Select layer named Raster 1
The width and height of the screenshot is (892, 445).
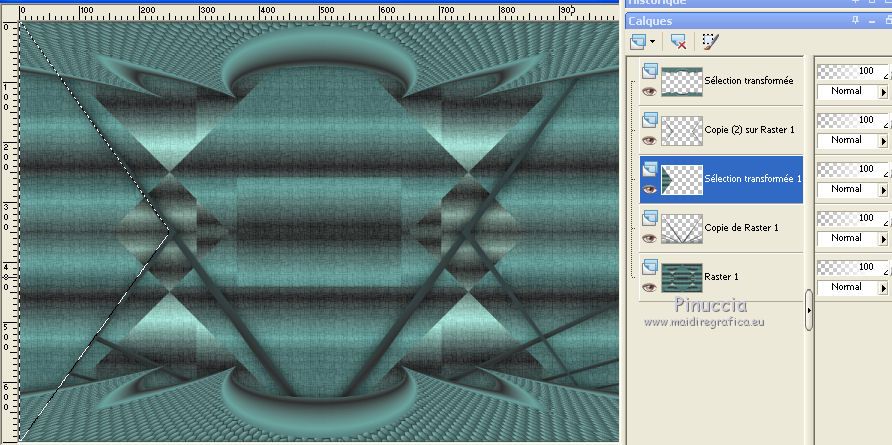pyautogui.click(x=721, y=277)
